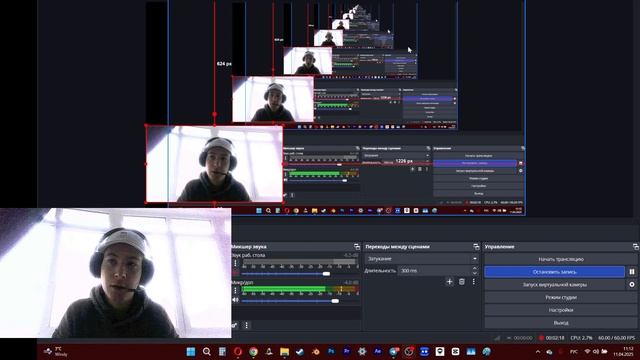This screenshot has width=640, height=360.
Task: Click the Звук раб. стола channel label
Action: tap(248, 255)
